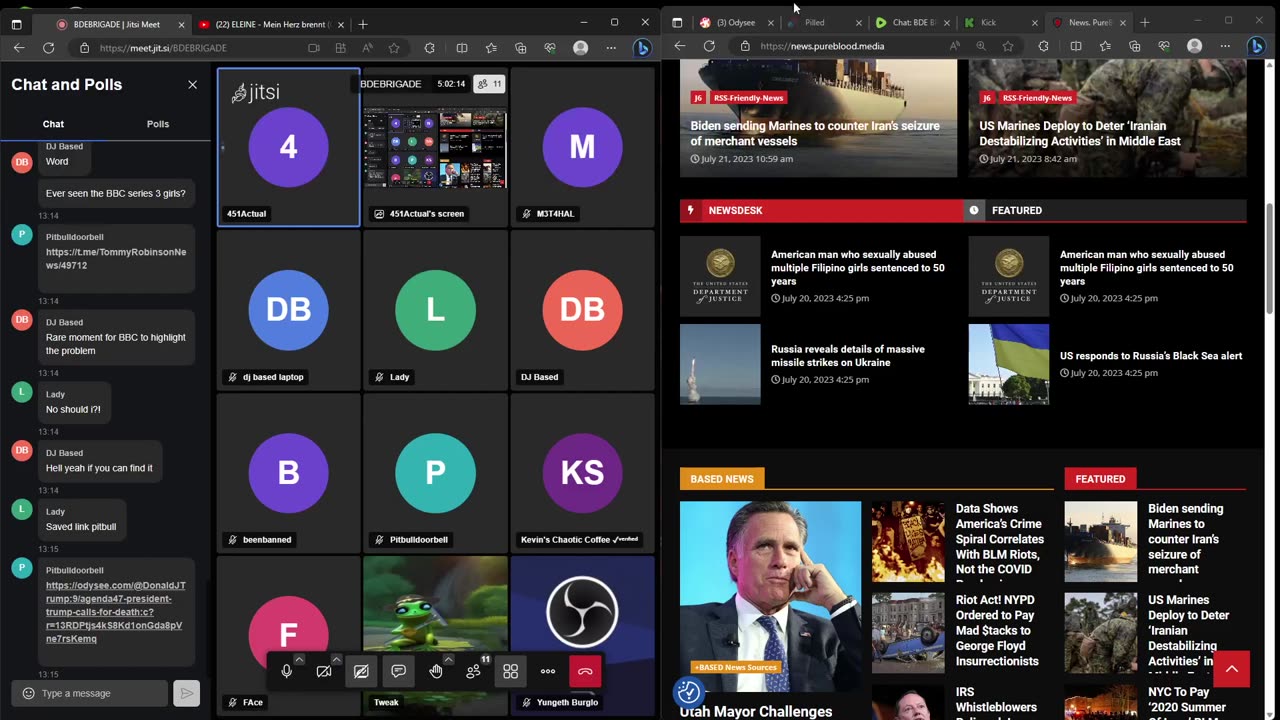Switch to the Polls tab
The image size is (1280, 720).
158,124
